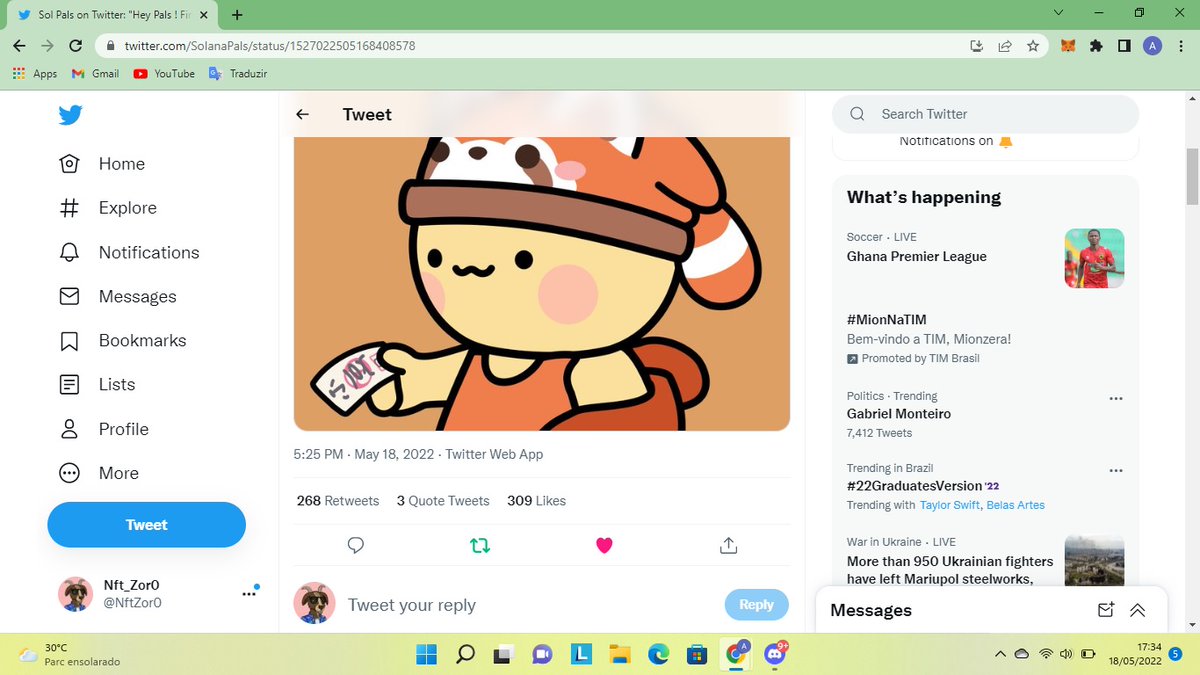Open the Chrome profile avatar
Viewport: 1200px width, 675px height.
click(1152, 46)
